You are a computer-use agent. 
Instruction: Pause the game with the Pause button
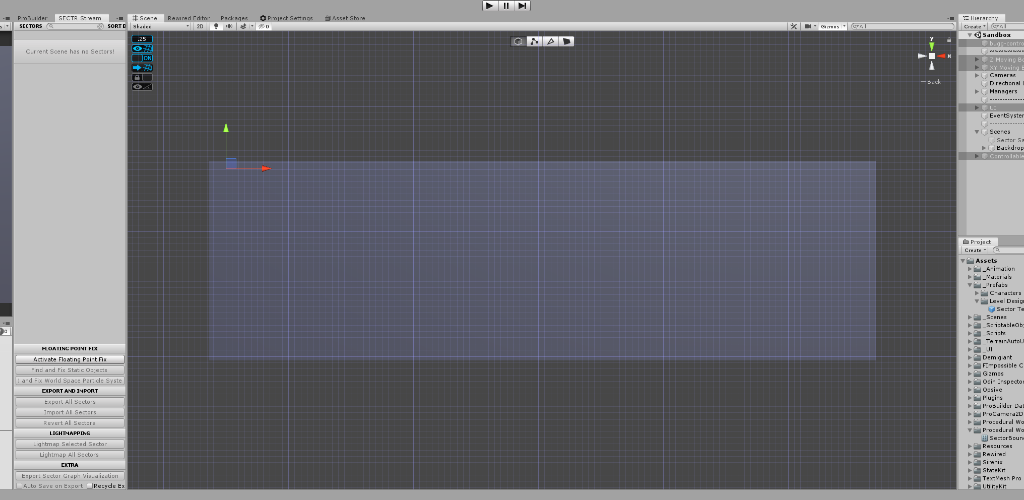click(506, 6)
